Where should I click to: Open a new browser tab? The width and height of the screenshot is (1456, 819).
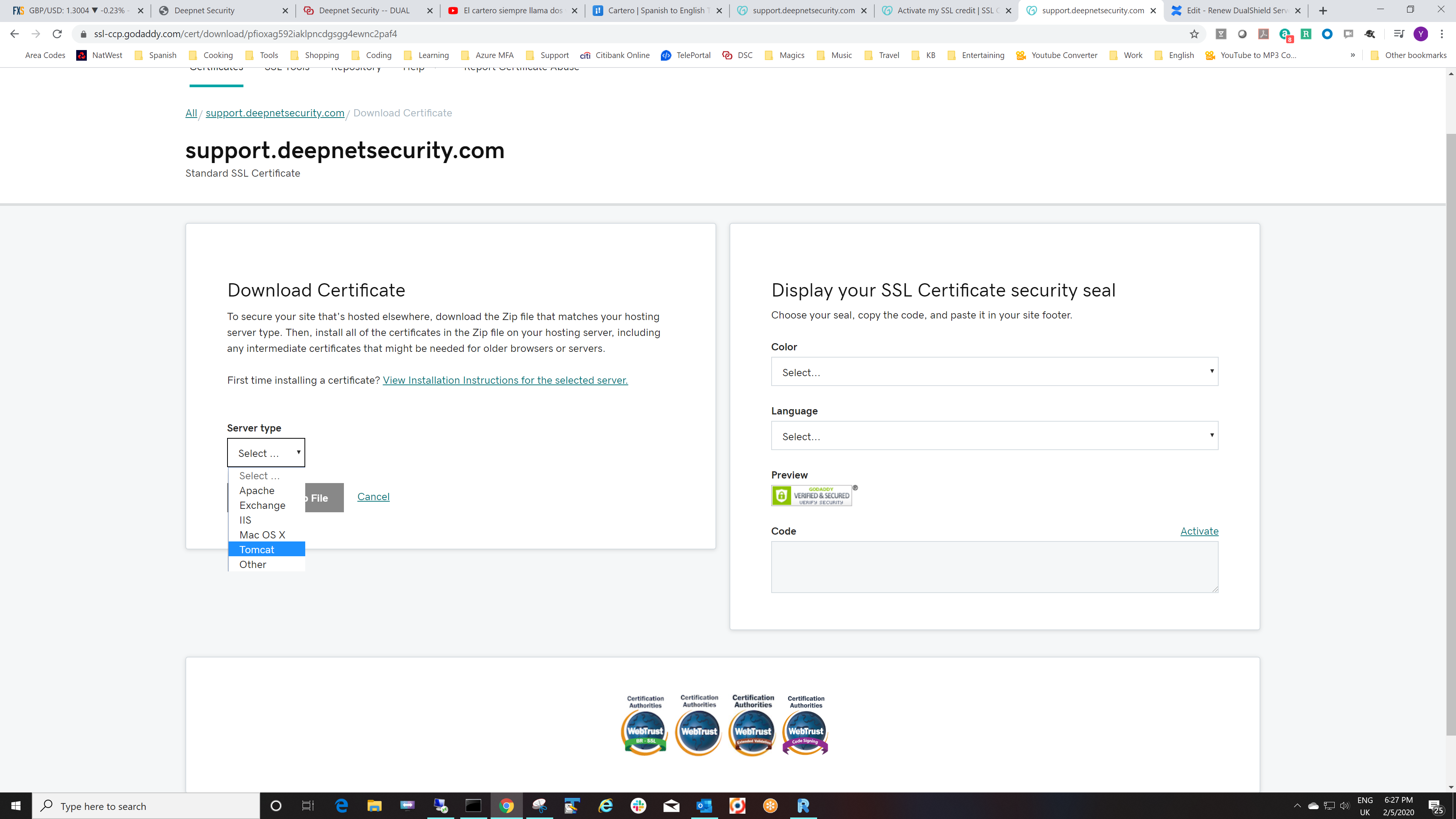click(x=1323, y=11)
